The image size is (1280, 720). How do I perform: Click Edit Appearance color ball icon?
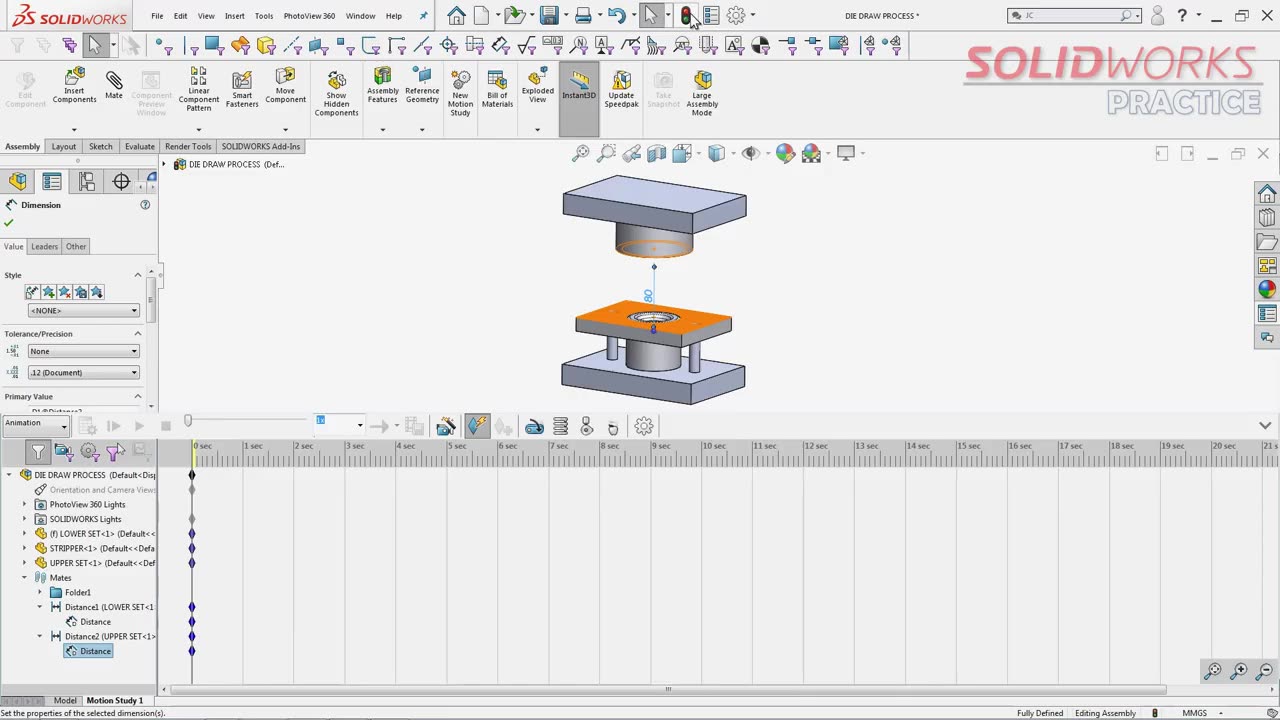pos(785,153)
